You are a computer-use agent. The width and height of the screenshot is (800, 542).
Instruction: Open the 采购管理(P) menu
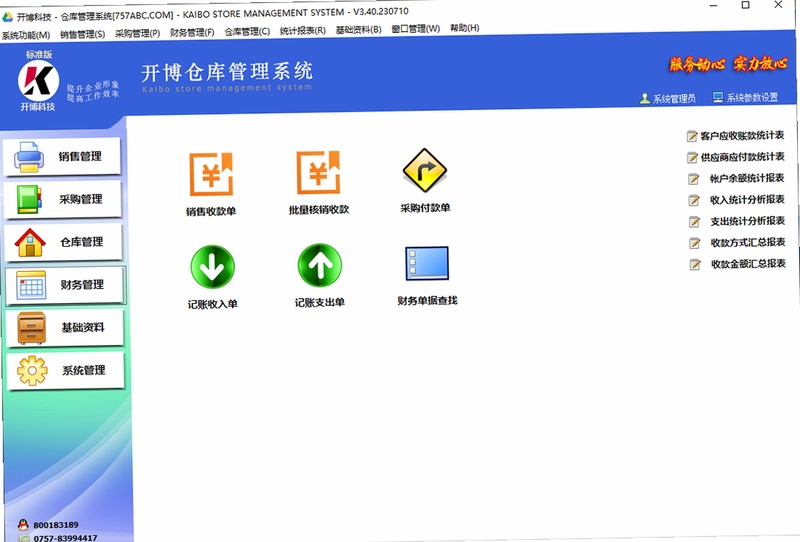point(137,33)
